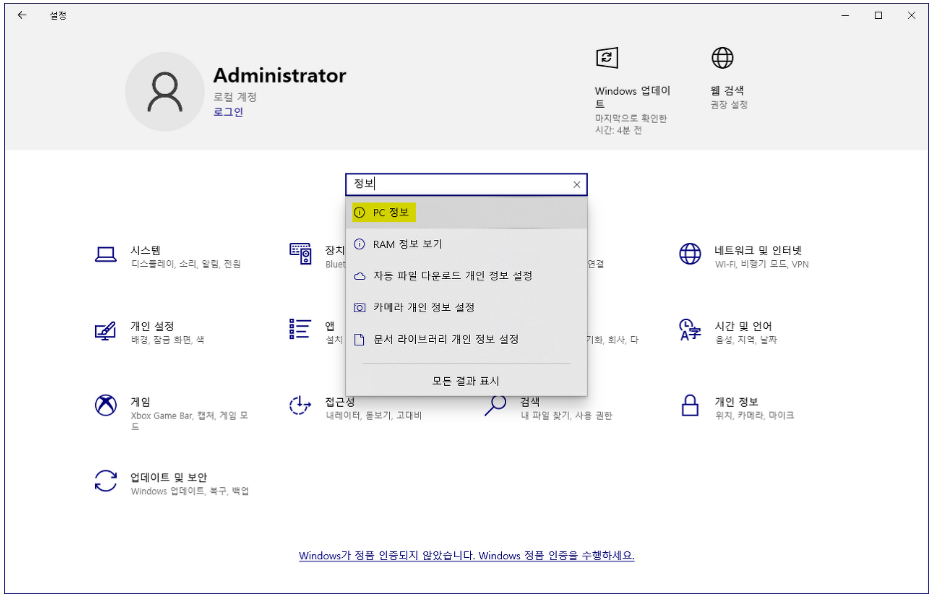Click the Administrator account name
The height and width of the screenshot is (594, 930).
click(x=279, y=75)
